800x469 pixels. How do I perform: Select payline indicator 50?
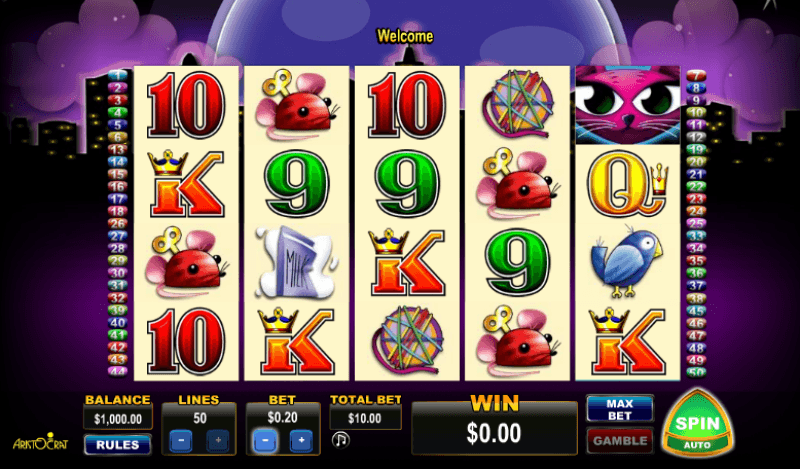click(696, 372)
